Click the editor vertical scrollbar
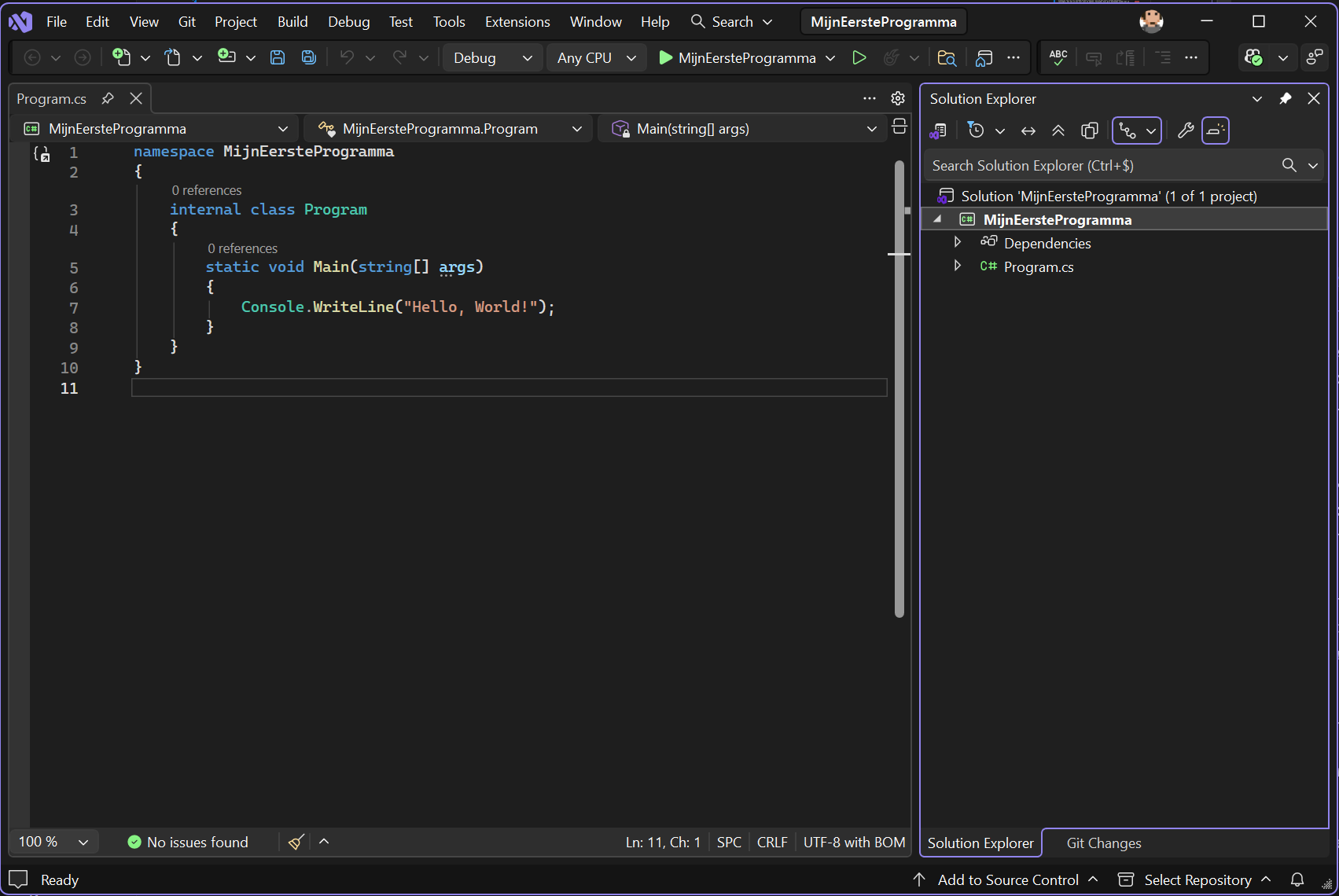 point(899,393)
